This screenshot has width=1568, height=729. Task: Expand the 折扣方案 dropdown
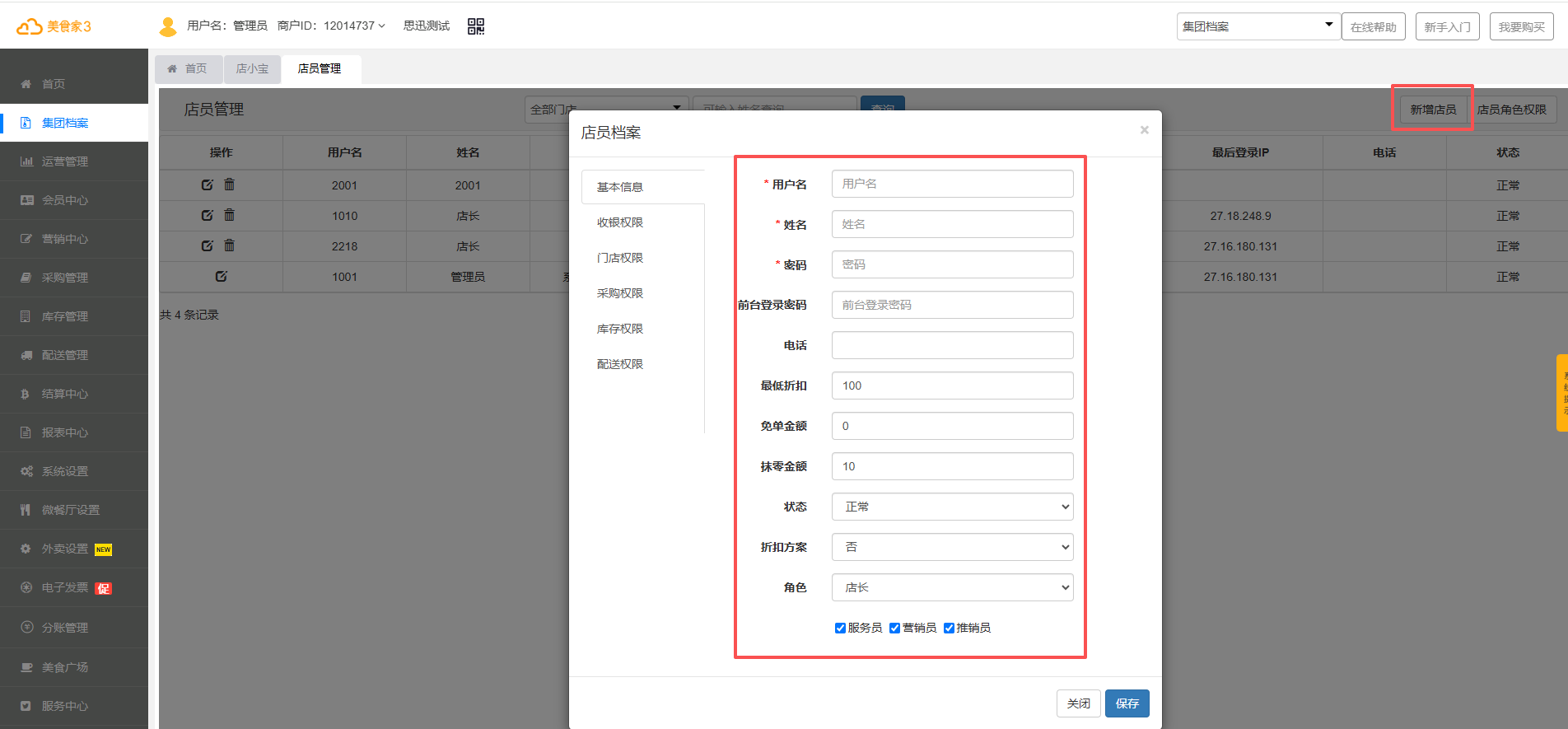pyautogui.click(x=952, y=547)
